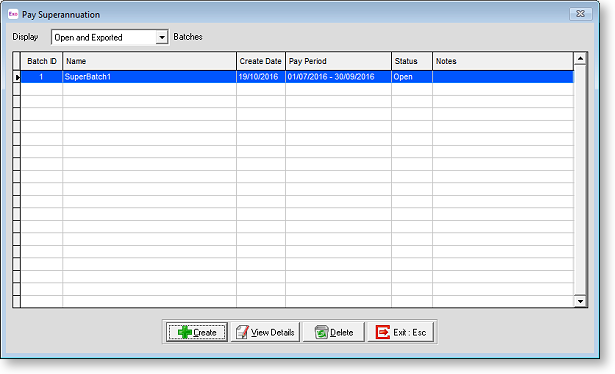Click the Delete trash bin icon
The image size is (615, 374).
click(321, 332)
